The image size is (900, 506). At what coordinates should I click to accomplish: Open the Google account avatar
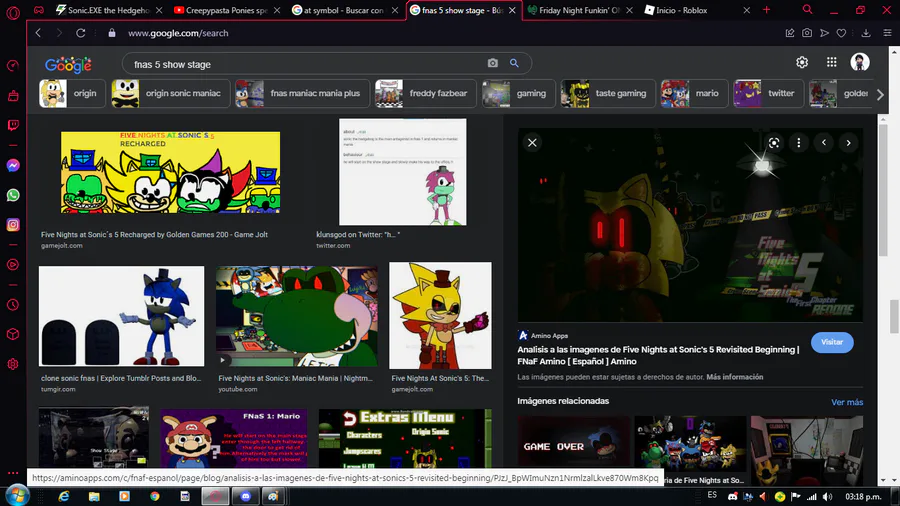[860, 62]
